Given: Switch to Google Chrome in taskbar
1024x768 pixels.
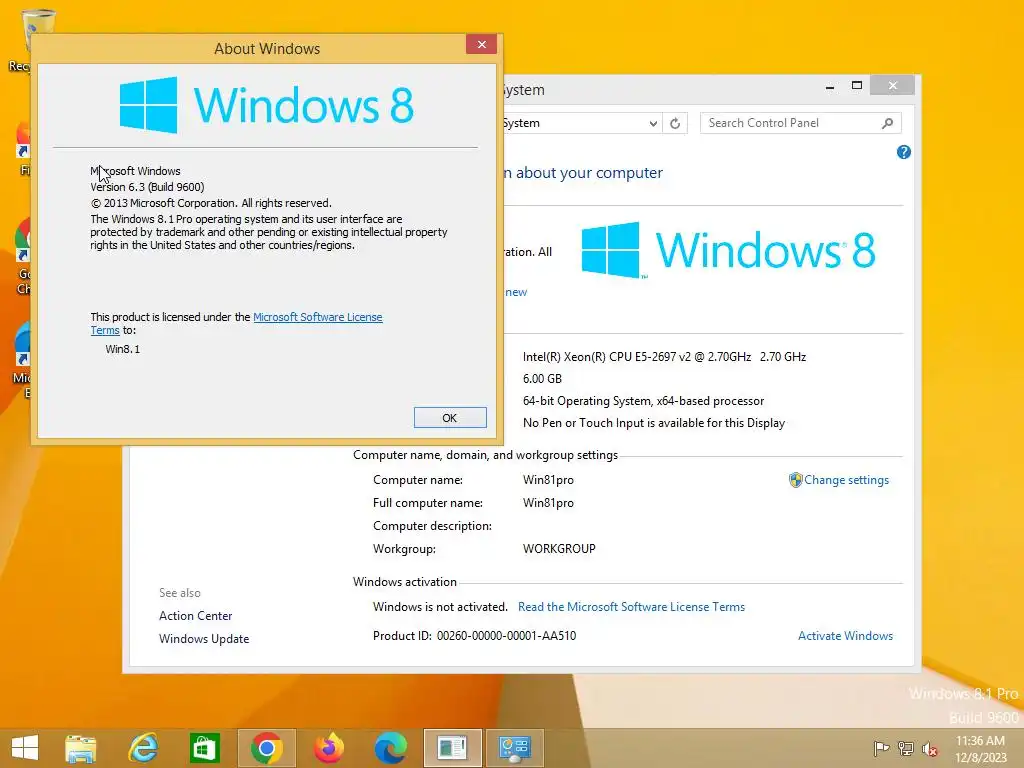Looking at the screenshot, I should [x=266, y=748].
